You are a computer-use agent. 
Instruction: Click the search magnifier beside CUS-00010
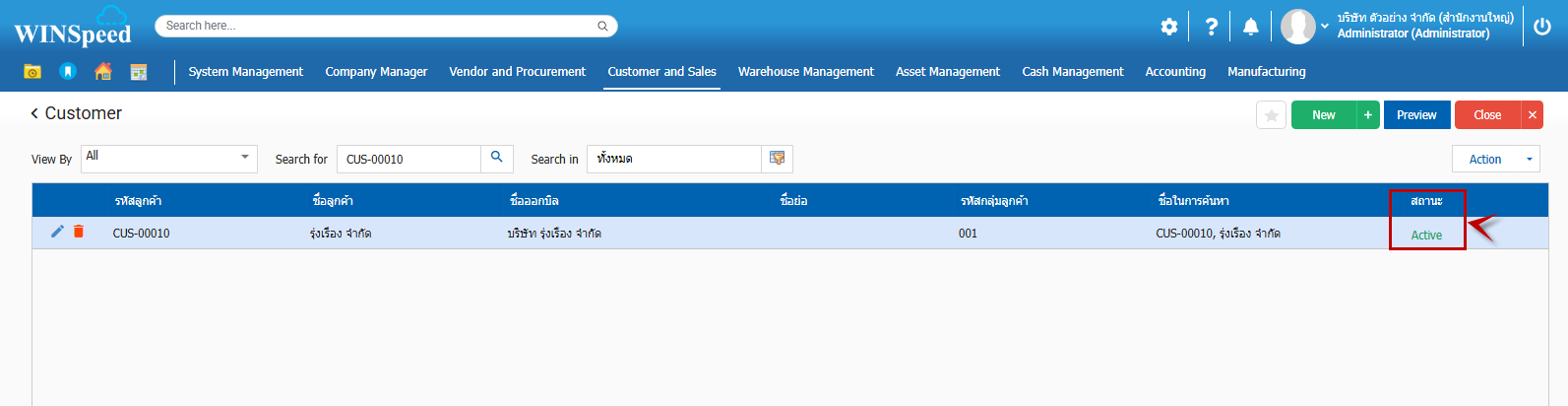pos(496,158)
